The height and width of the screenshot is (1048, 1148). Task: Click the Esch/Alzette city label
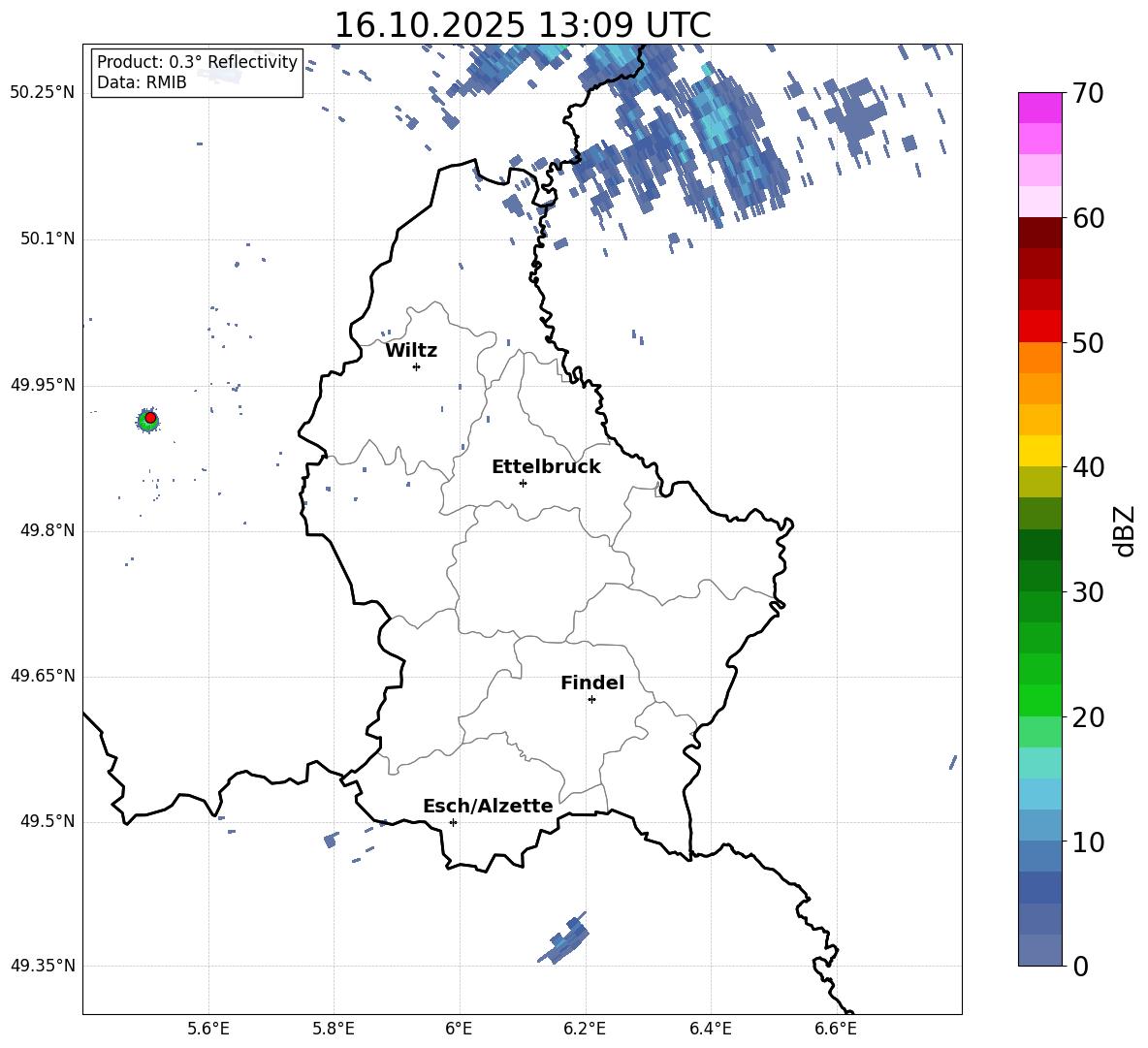489,806
